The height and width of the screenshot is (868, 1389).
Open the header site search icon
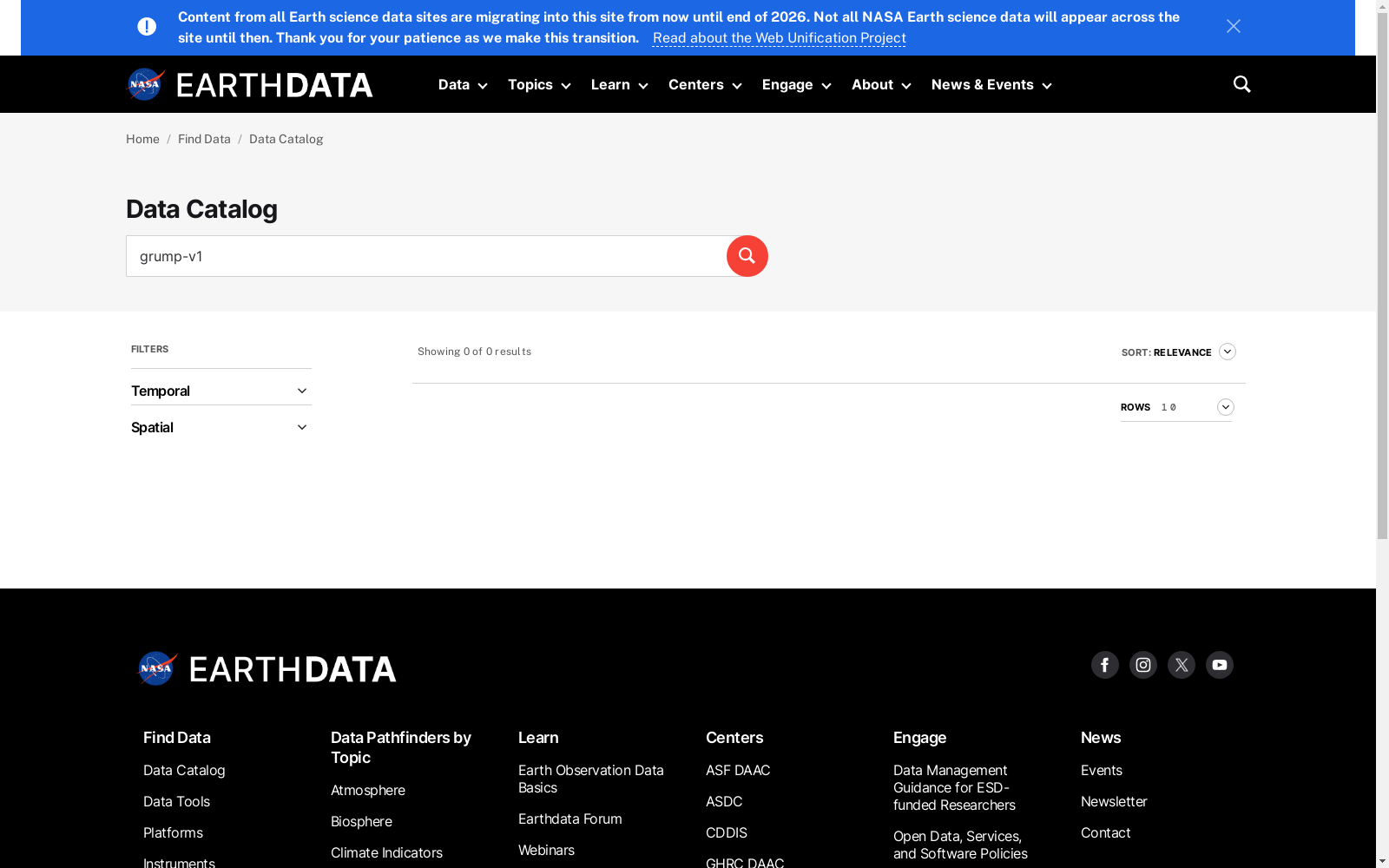coord(1241,84)
